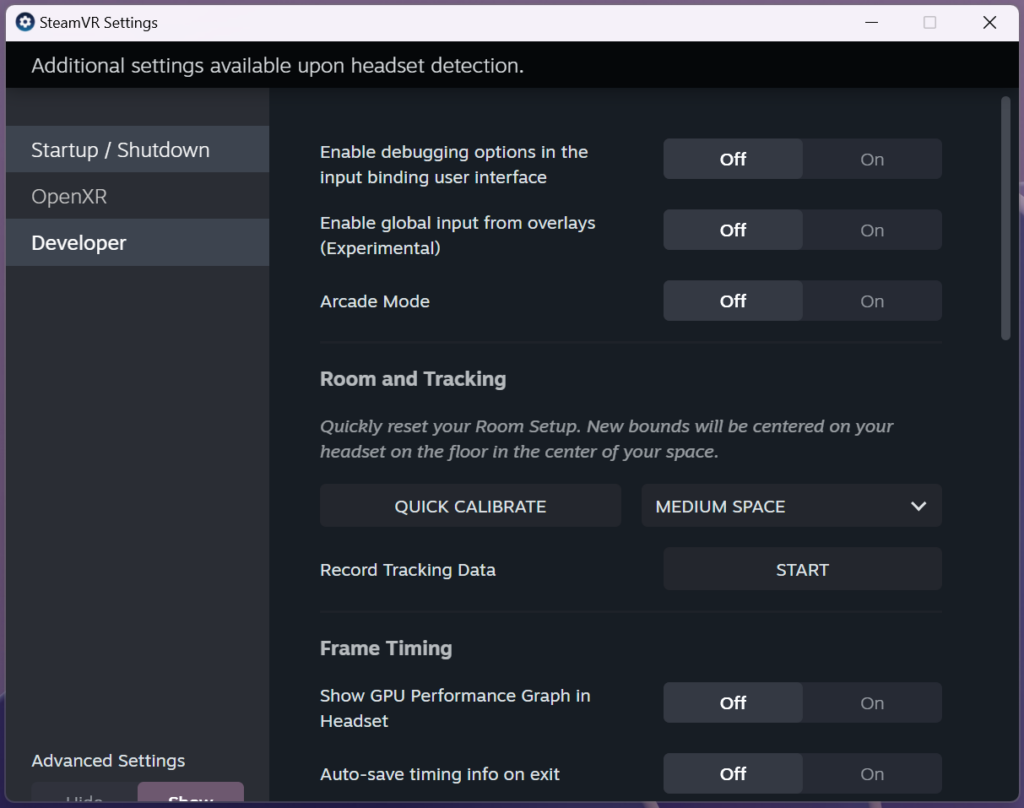This screenshot has width=1024, height=808.
Task: Set global input from overlays to Off
Action: pyautogui.click(x=733, y=230)
